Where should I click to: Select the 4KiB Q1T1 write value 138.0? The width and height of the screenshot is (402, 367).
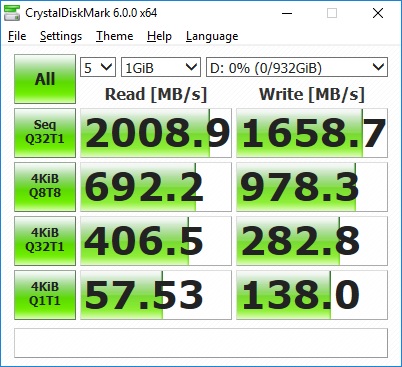point(312,295)
